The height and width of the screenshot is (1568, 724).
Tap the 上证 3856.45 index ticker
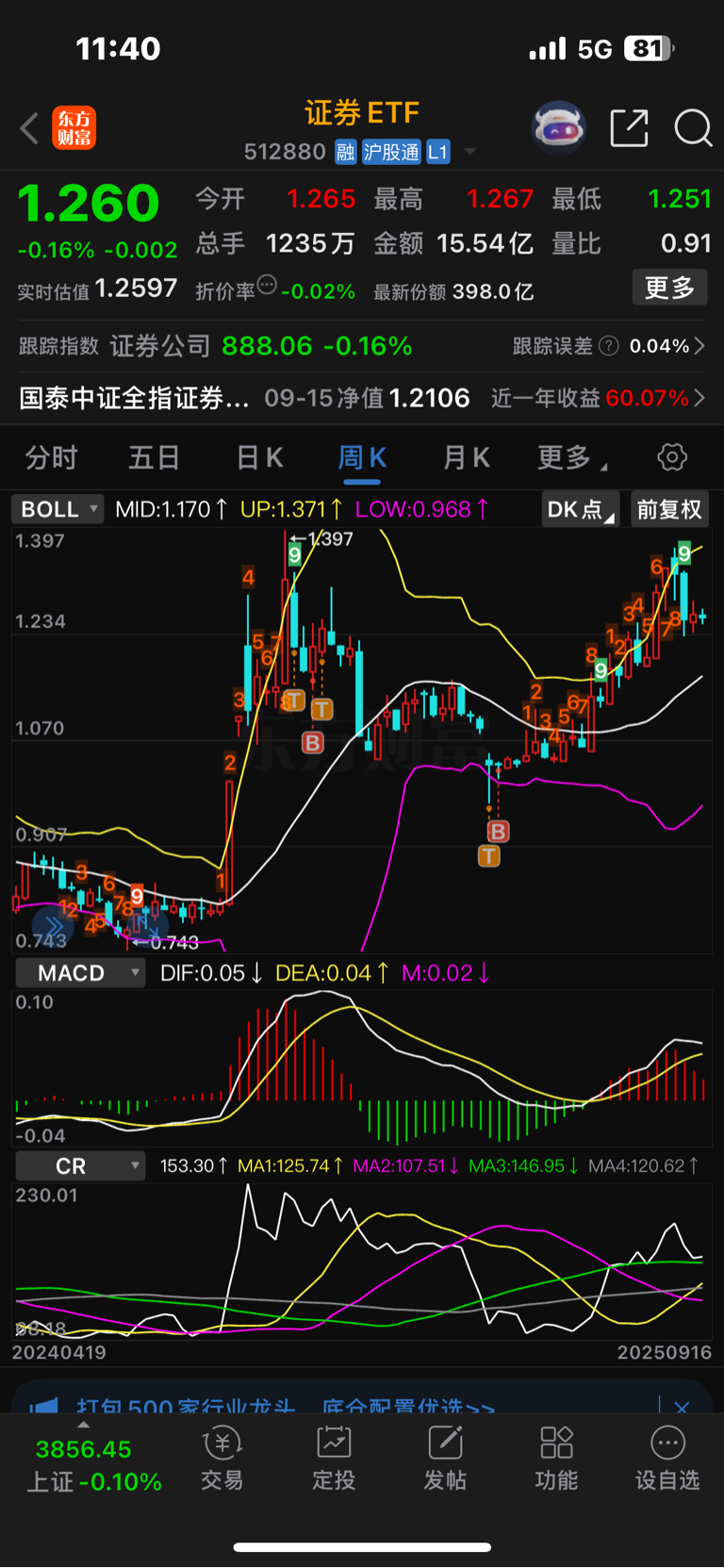(x=94, y=1465)
